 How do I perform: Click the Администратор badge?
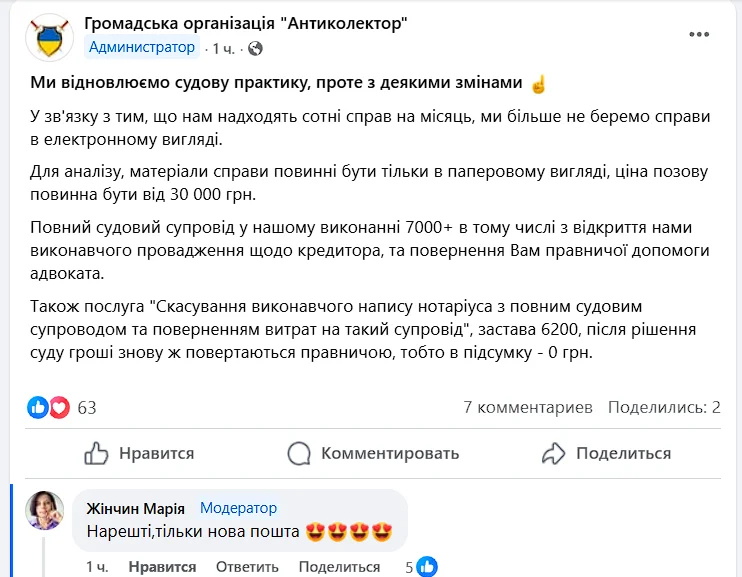pos(142,47)
